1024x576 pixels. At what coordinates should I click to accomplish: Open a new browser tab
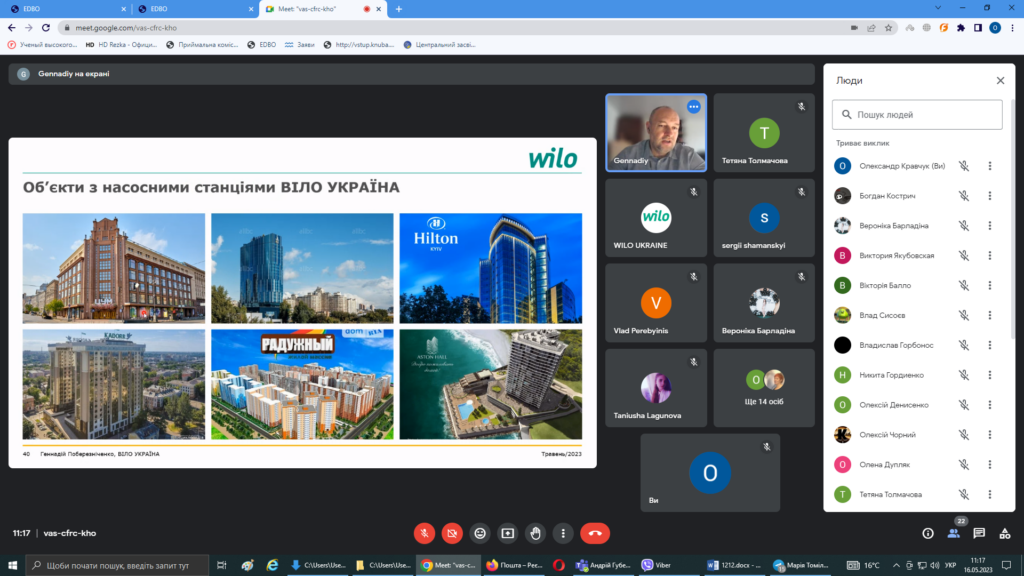(399, 9)
